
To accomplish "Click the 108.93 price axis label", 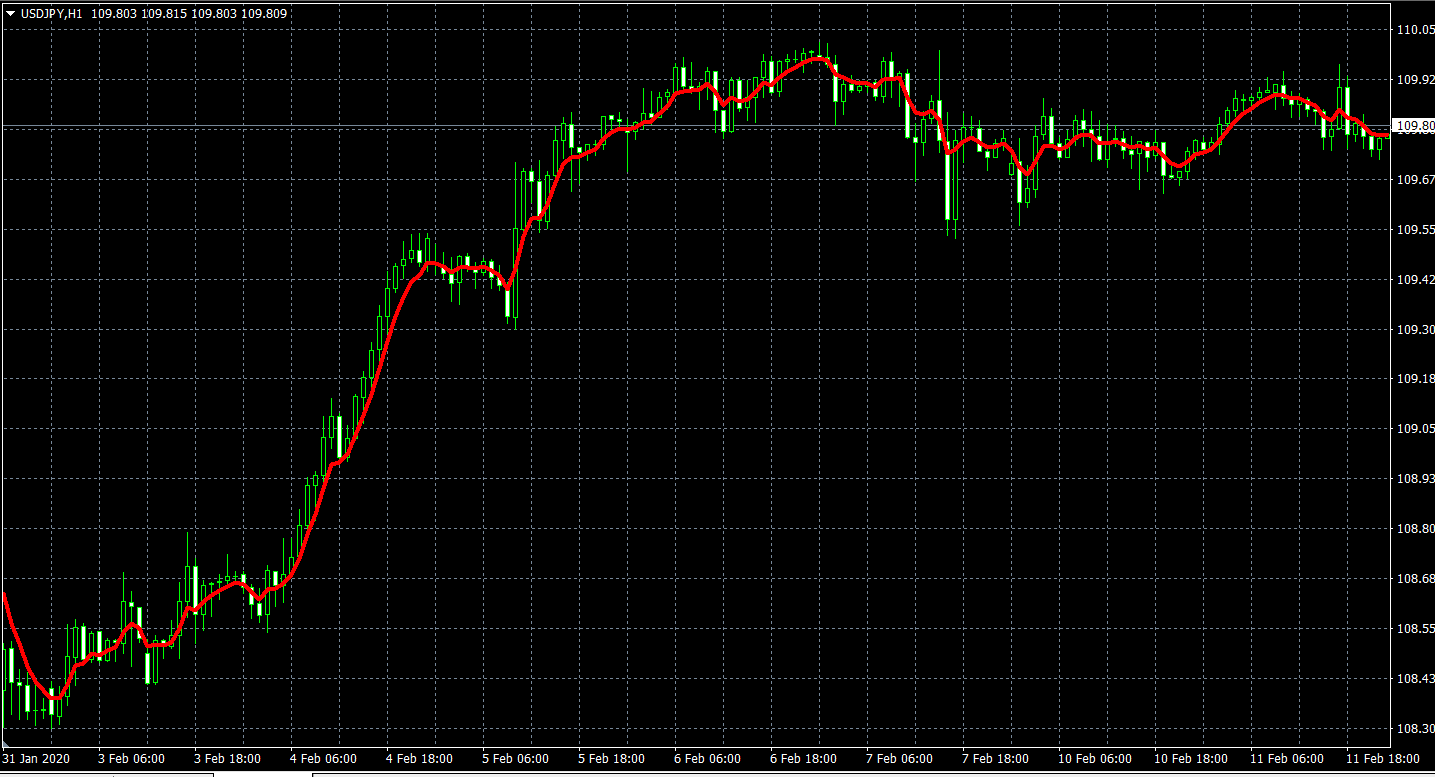I will coord(1414,479).
